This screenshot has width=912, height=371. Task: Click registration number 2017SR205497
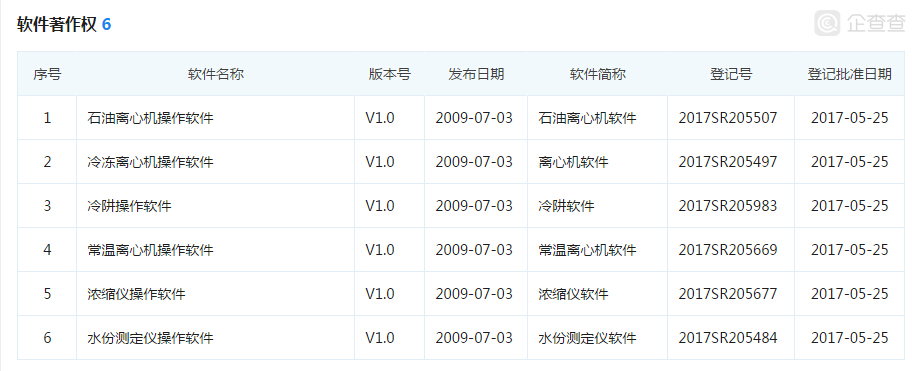click(x=728, y=162)
